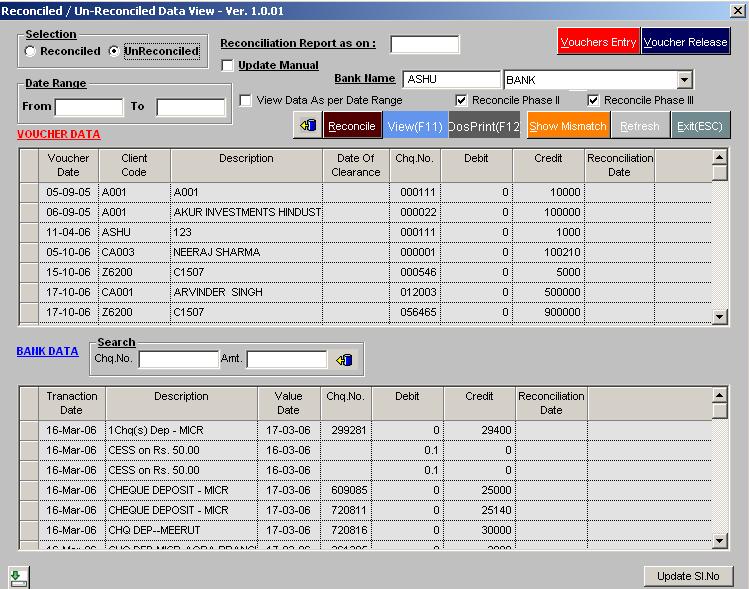Close the Reconciled Data View window

point(738,10)
